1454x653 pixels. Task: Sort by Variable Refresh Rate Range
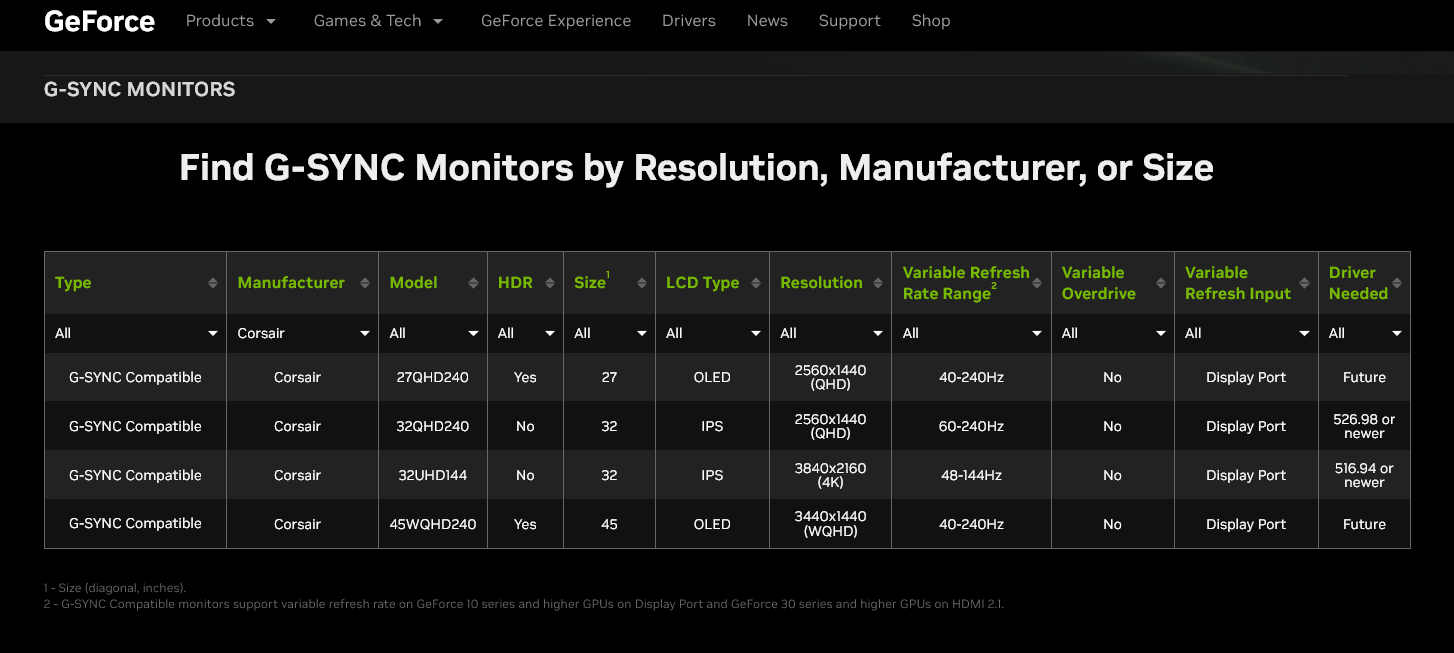pos(1037,283)
